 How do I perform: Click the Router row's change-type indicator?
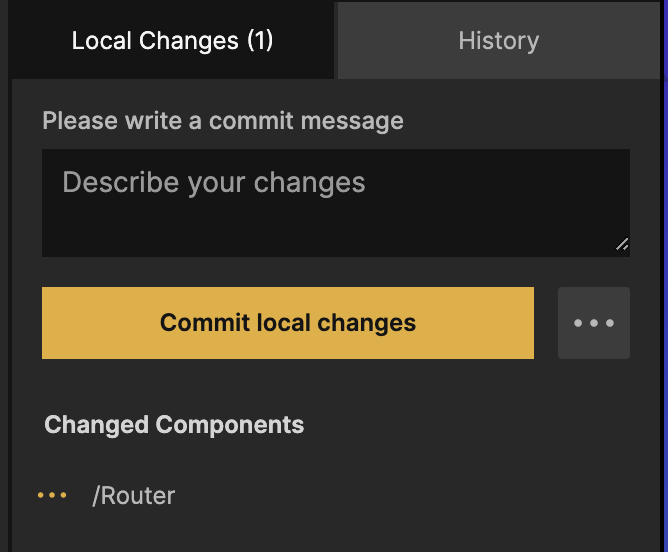click(52, 495)
